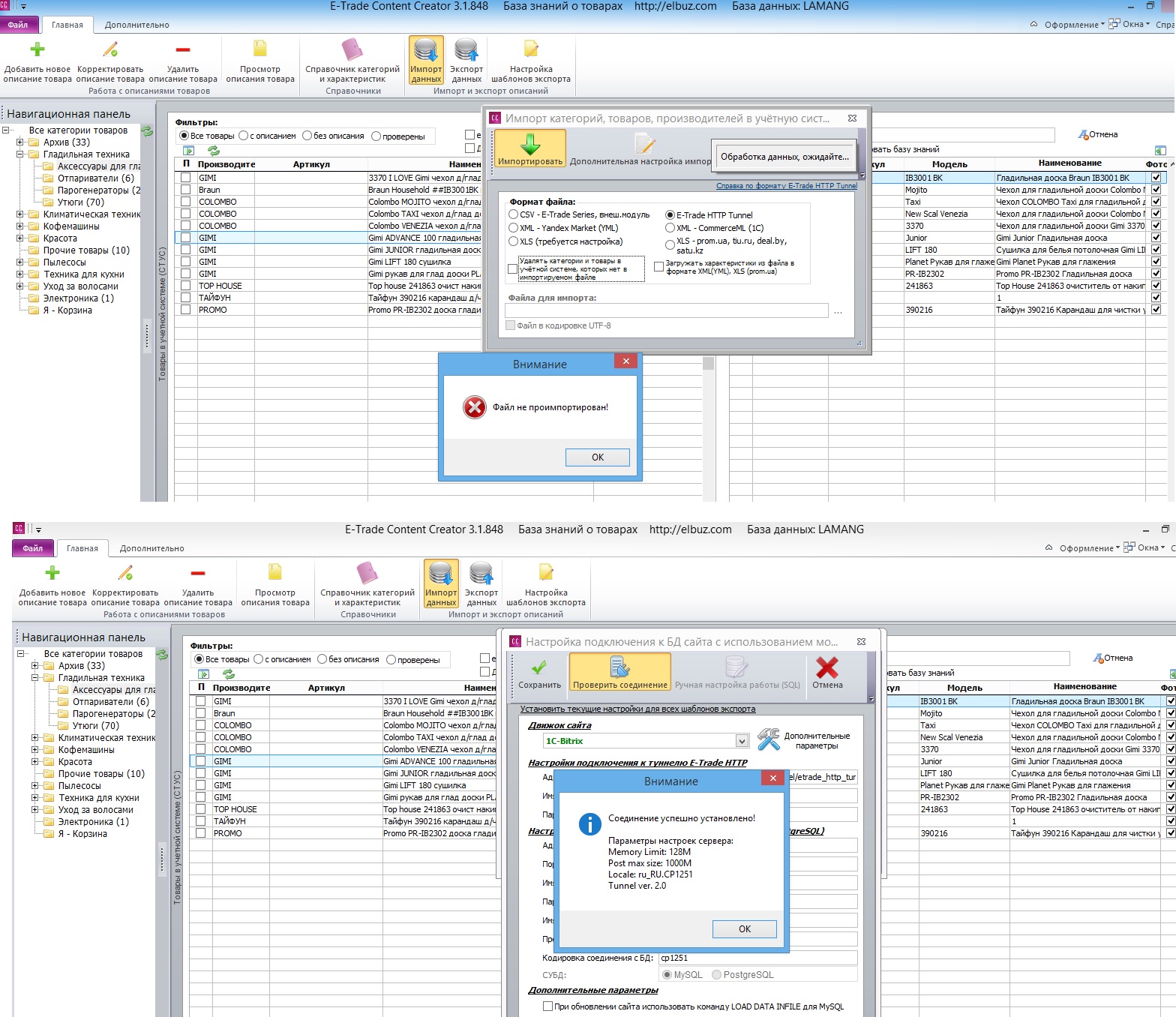Screen dimensions: 1176x1017
Task: Click 'Корректировать описание товара' pencil icon in upper window
Action: tap(110, 49)
